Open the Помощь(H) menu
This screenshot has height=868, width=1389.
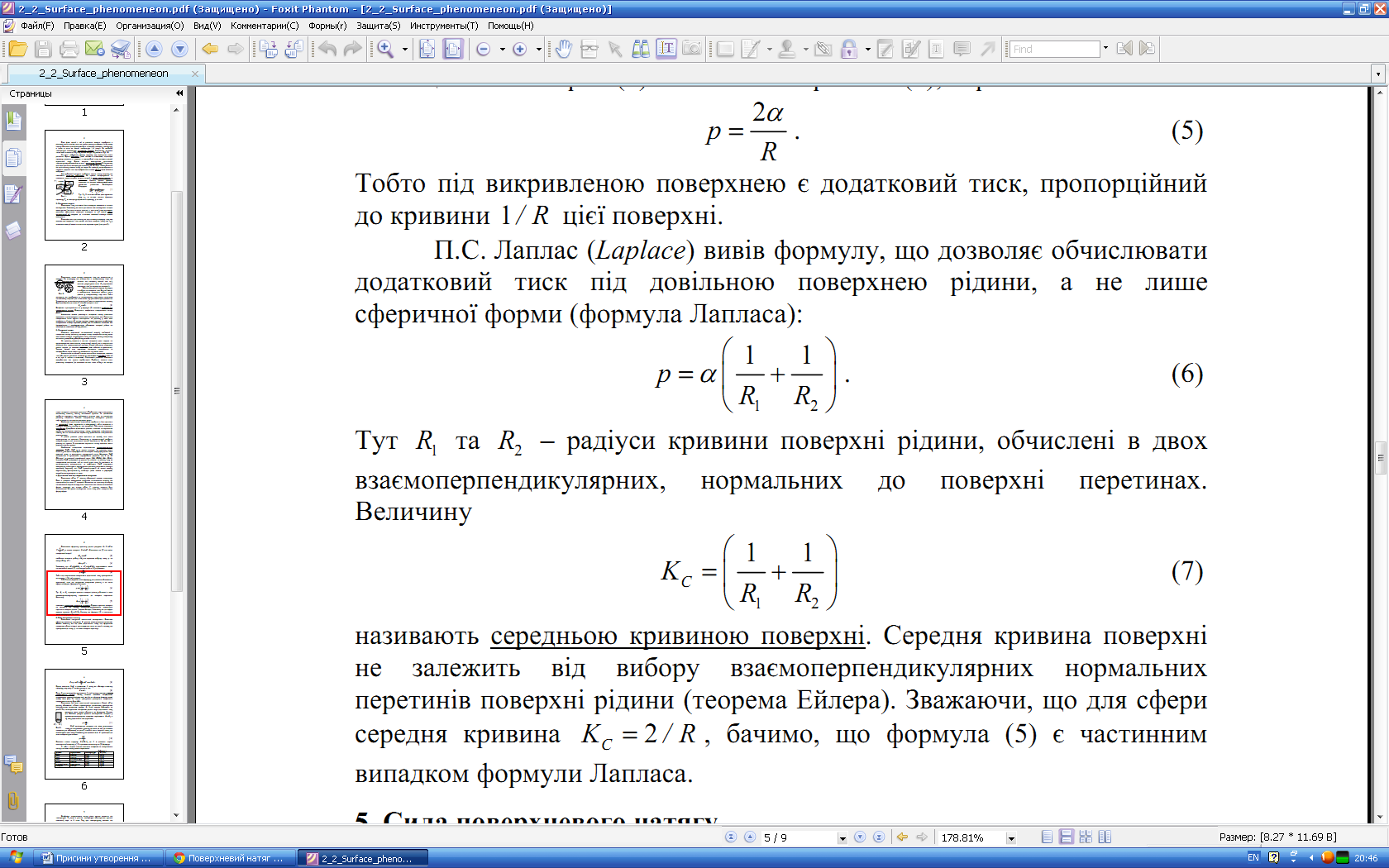[x=510, y=26]
